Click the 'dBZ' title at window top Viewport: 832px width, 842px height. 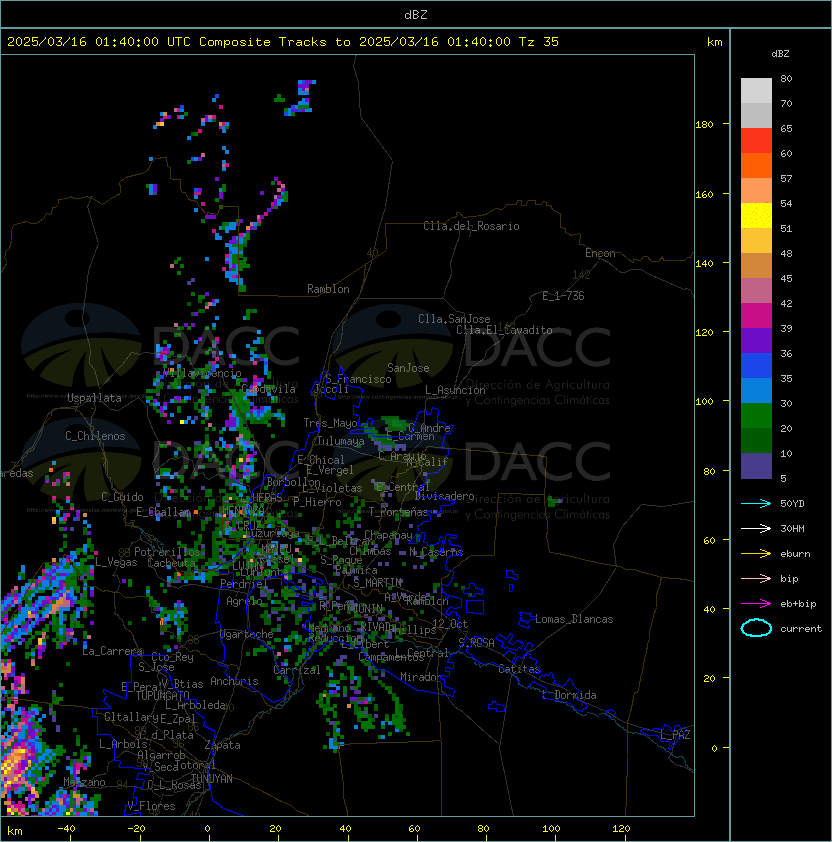[x=416, y=15]
